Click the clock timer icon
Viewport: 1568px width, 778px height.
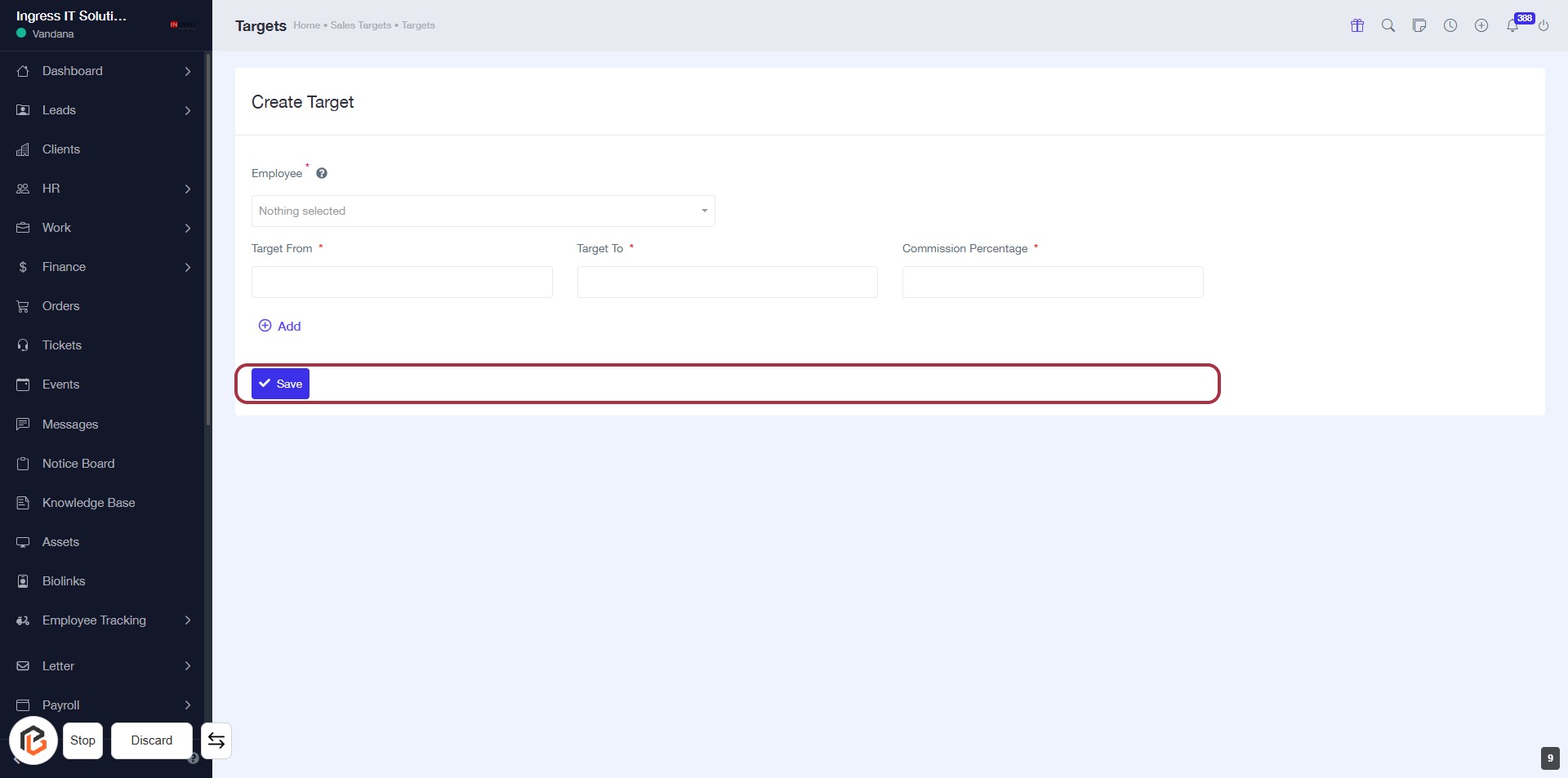1450,25
